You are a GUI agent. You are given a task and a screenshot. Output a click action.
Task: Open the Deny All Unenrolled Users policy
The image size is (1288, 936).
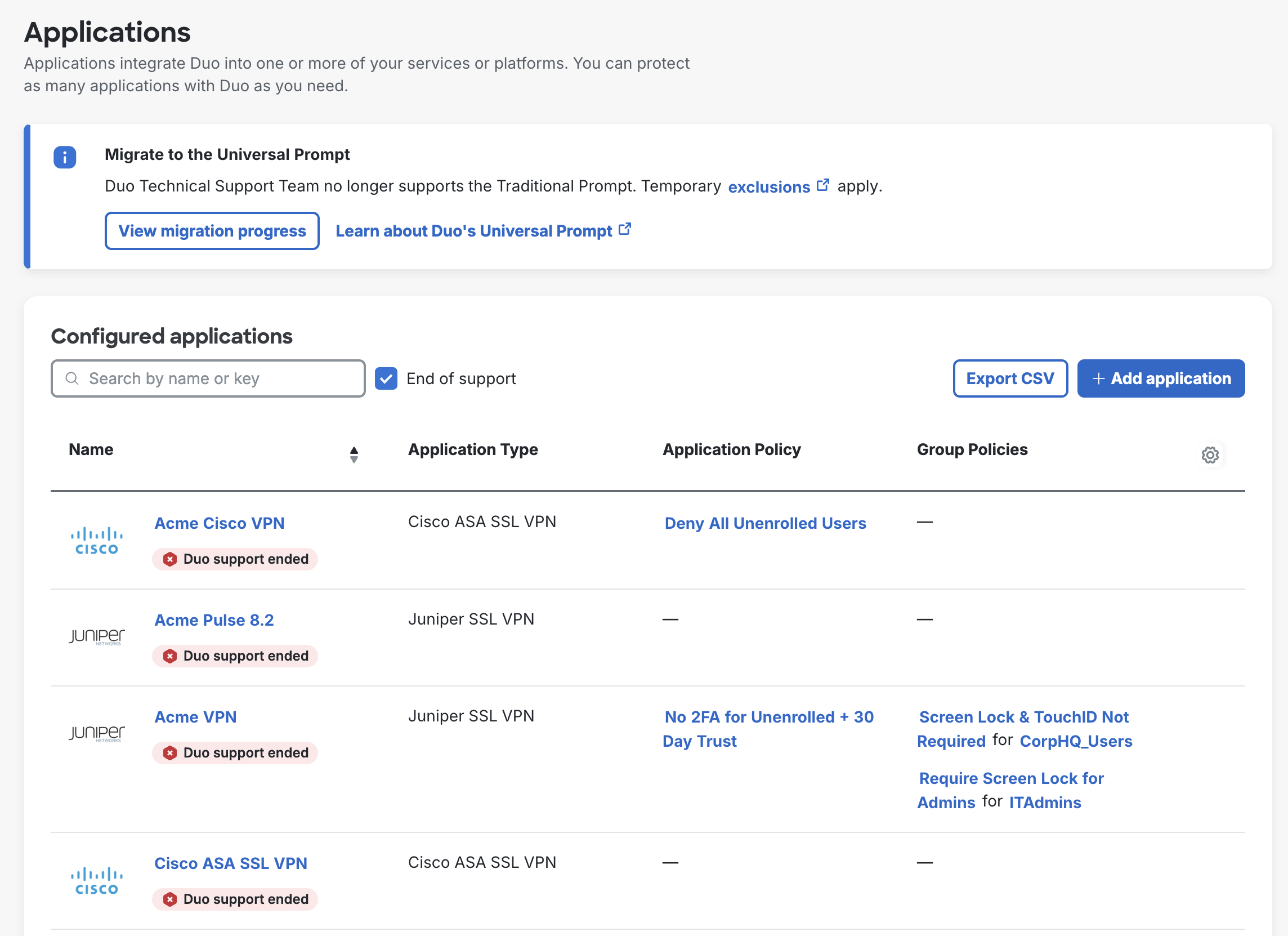point(765,523)
